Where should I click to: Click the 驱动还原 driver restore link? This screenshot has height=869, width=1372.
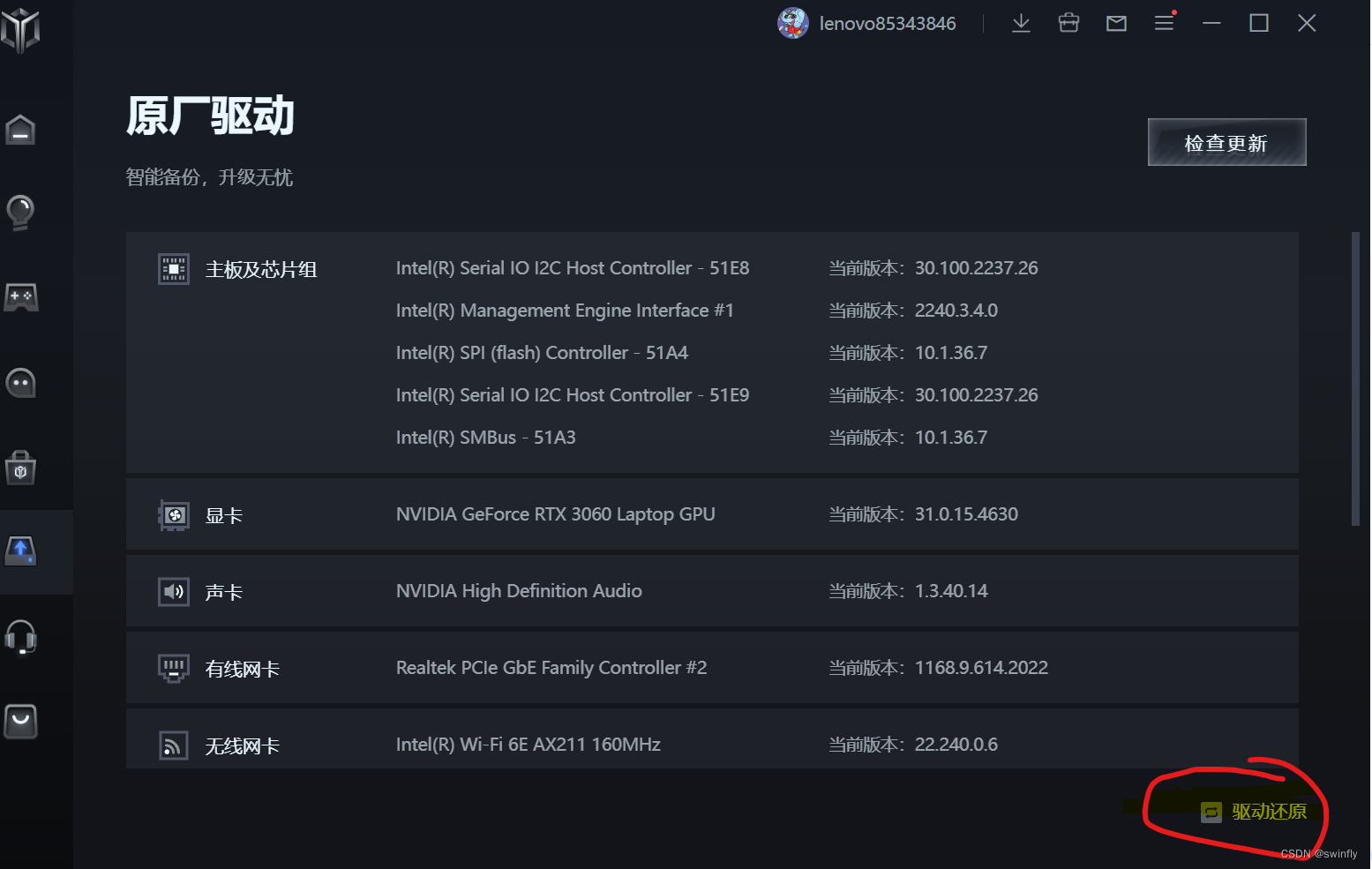1269,812
